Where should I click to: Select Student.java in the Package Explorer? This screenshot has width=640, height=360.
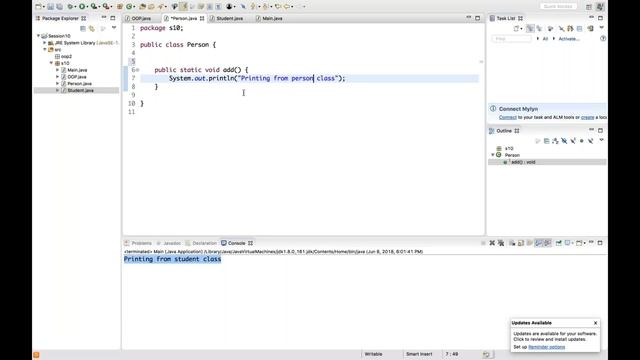tap(80, 90)
